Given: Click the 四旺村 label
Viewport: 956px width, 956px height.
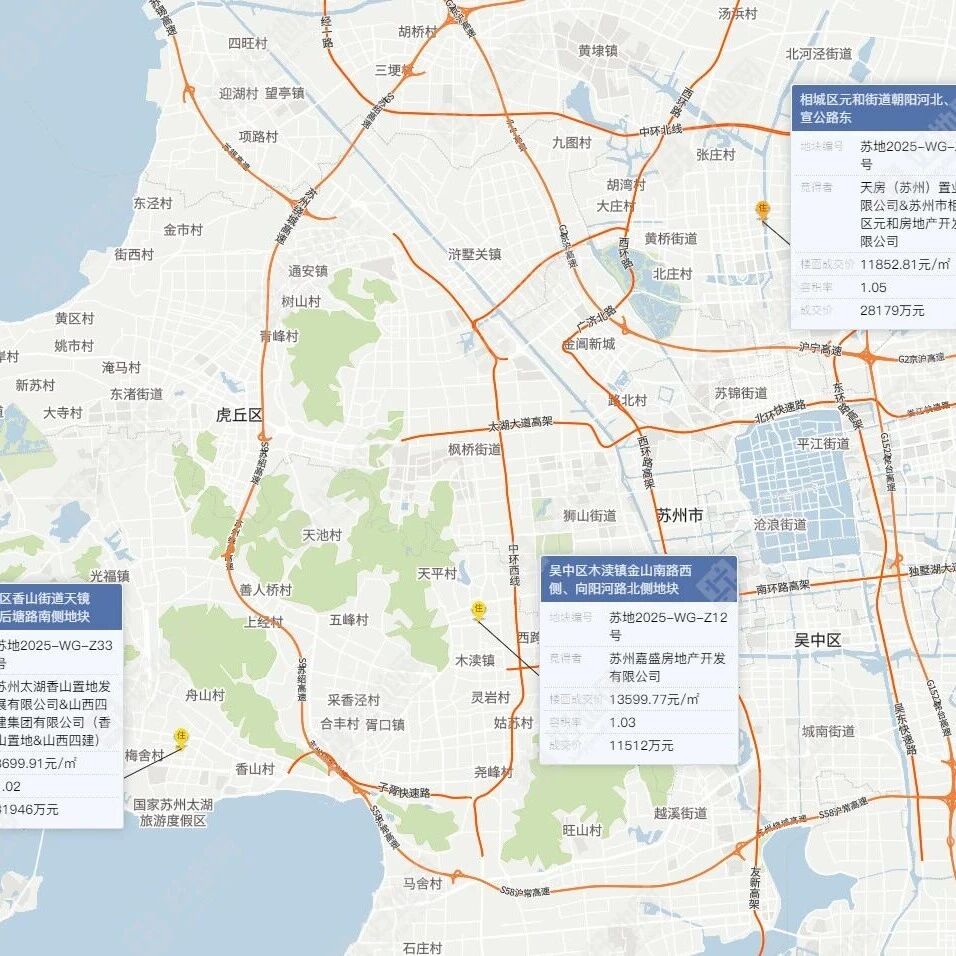Looking at the screenshot, I should (x=248, y=43).
